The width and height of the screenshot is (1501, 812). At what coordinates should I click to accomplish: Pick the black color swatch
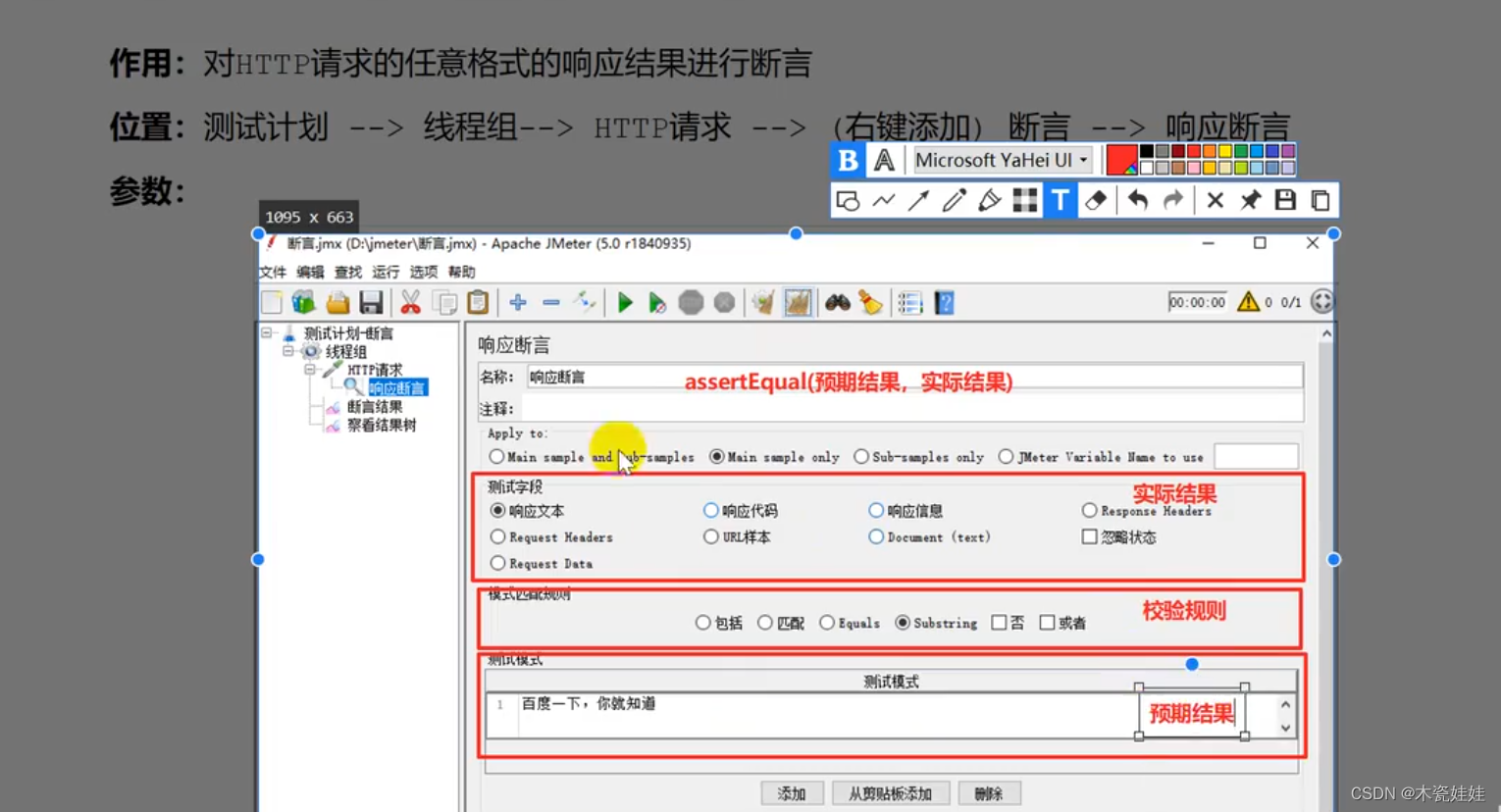click(x=1147, y=151)
